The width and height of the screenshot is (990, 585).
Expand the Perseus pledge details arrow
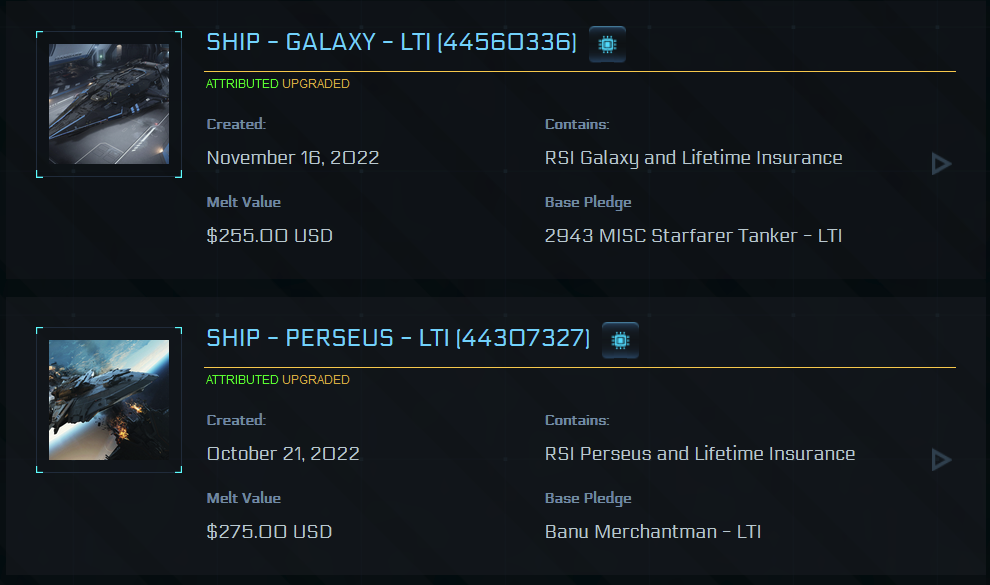[x=940, y=459]
